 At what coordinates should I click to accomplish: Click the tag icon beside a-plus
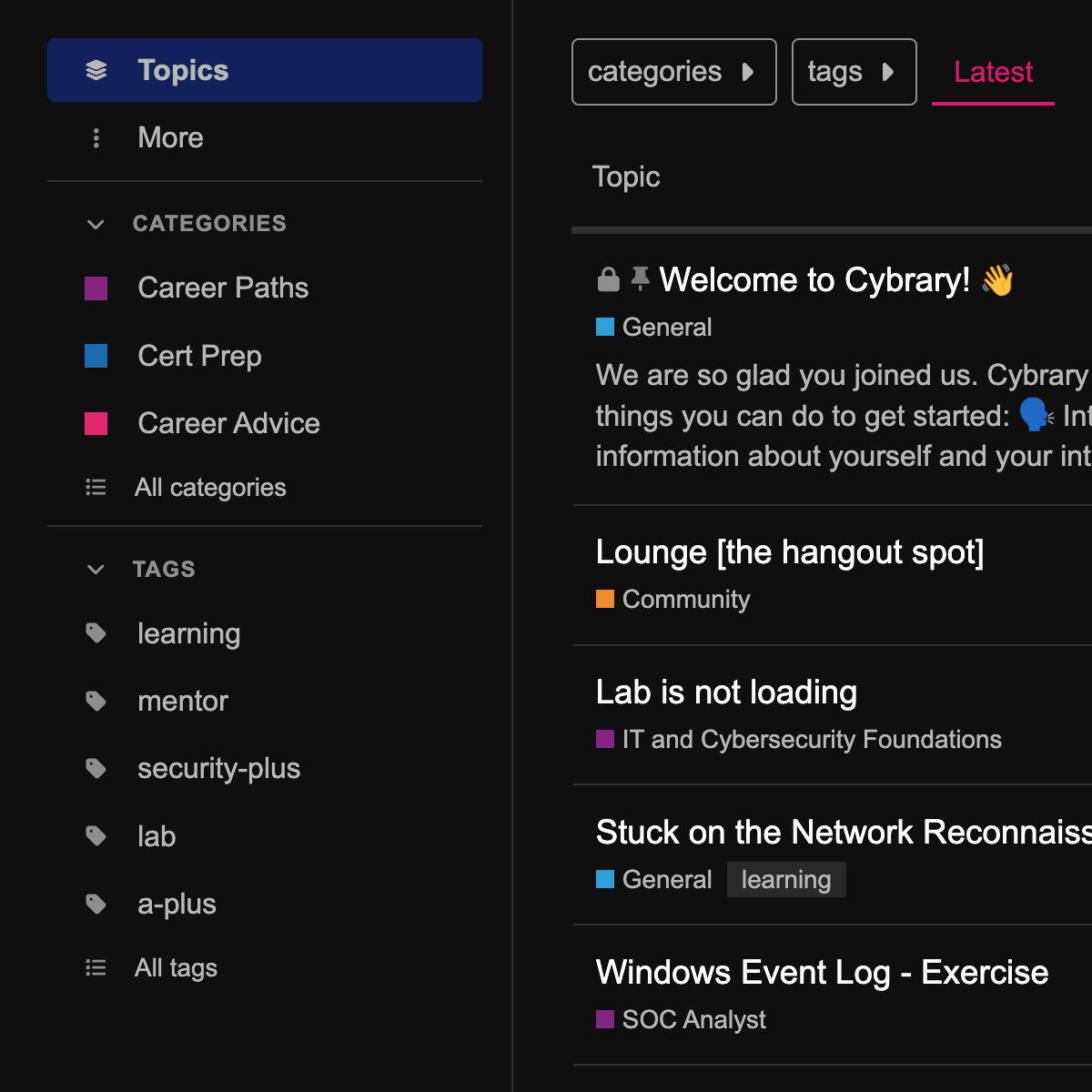[x=96, y=905]
